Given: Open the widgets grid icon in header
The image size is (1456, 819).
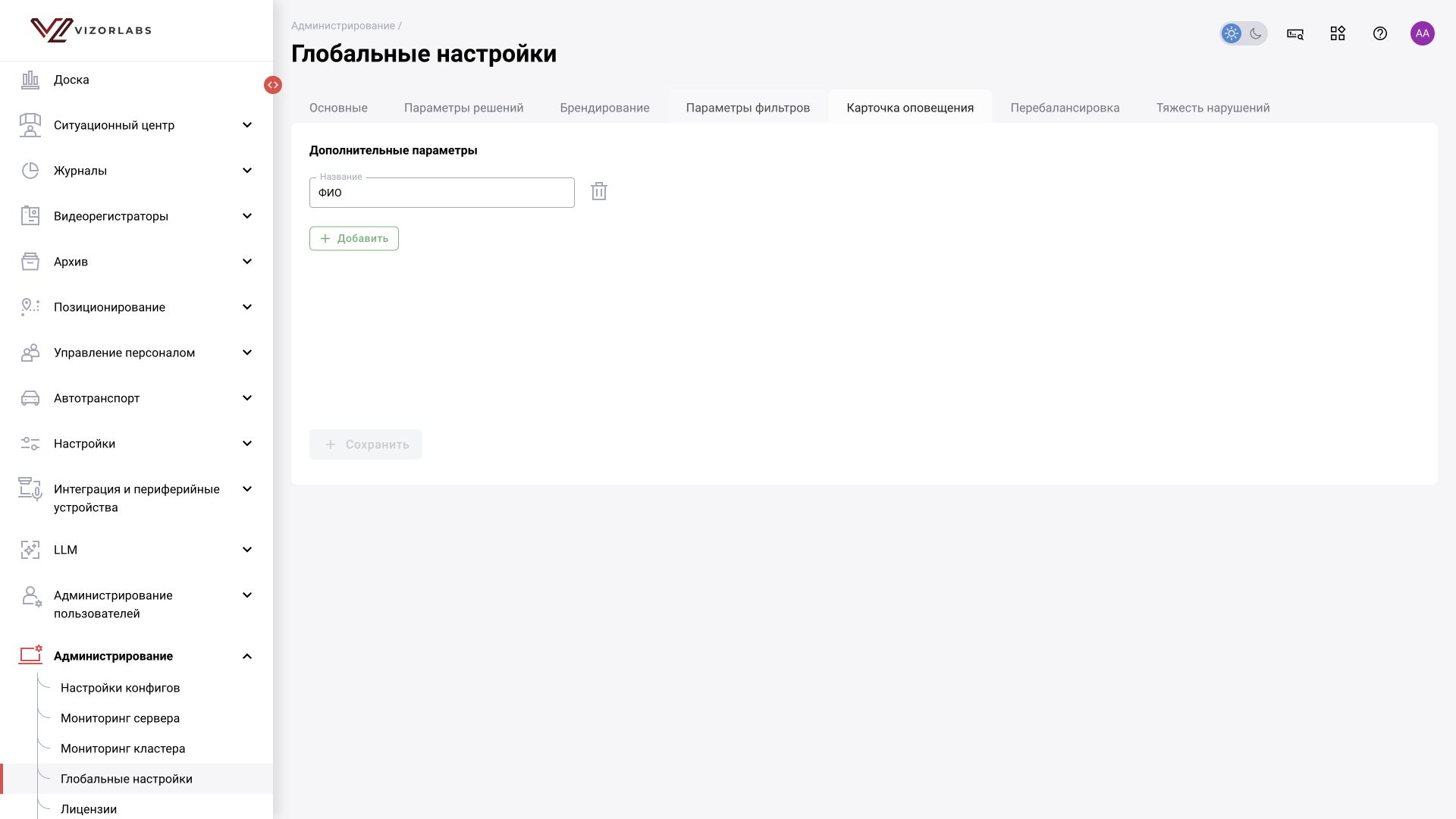Looking at the screenshot, I should point(1338,33).
